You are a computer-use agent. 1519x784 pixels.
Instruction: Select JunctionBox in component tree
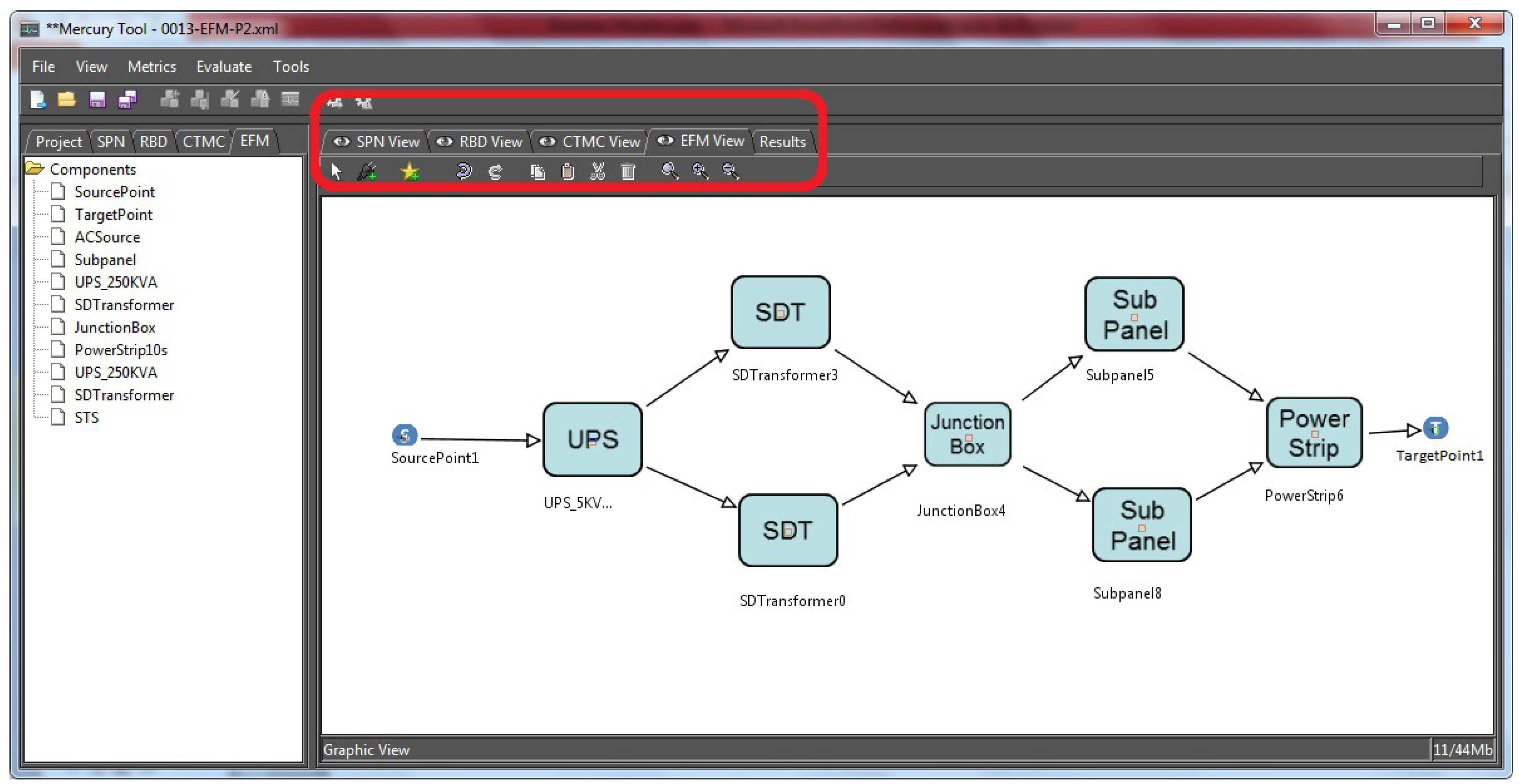pos(114,327)
